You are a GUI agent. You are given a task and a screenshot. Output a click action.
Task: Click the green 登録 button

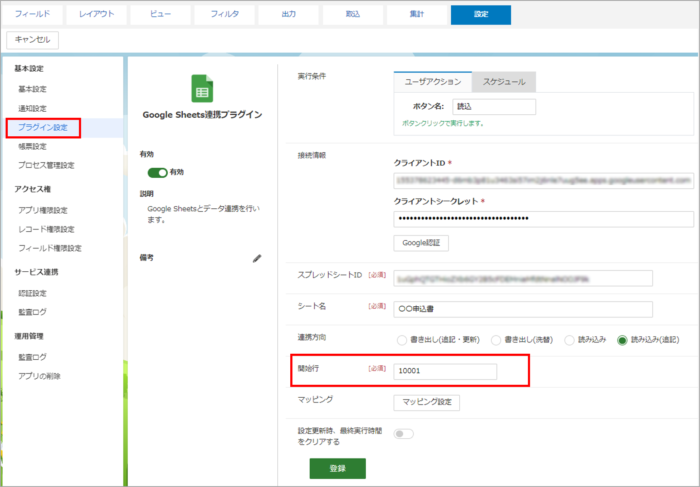click(x=338, y=469)
